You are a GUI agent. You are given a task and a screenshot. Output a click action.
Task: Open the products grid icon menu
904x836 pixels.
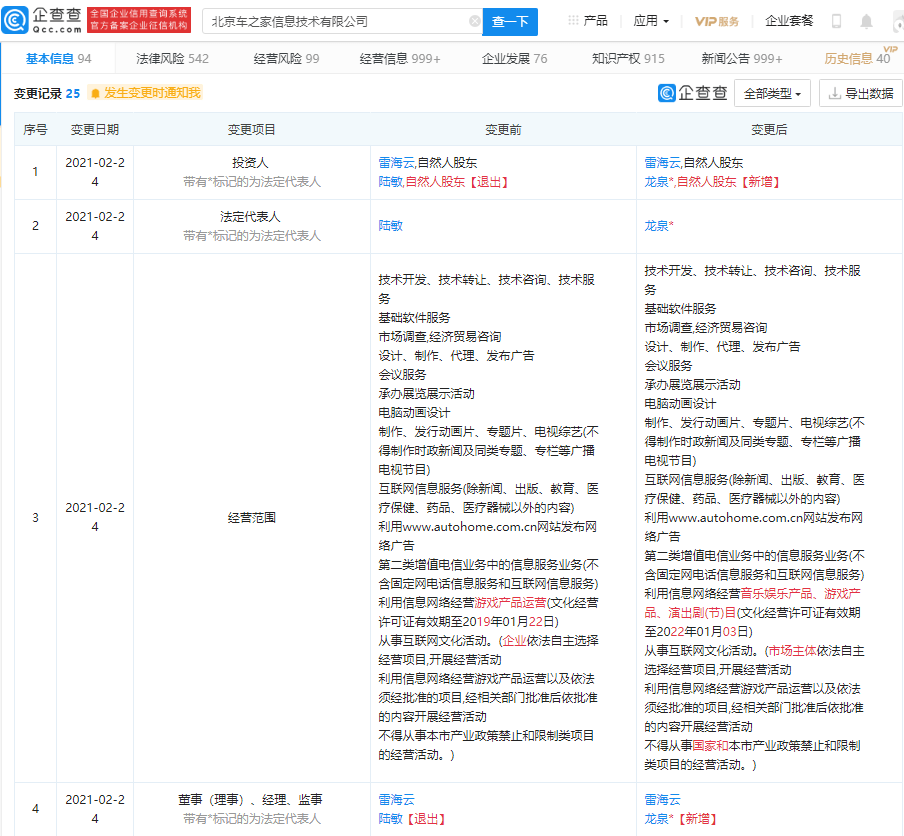(573, 21)
